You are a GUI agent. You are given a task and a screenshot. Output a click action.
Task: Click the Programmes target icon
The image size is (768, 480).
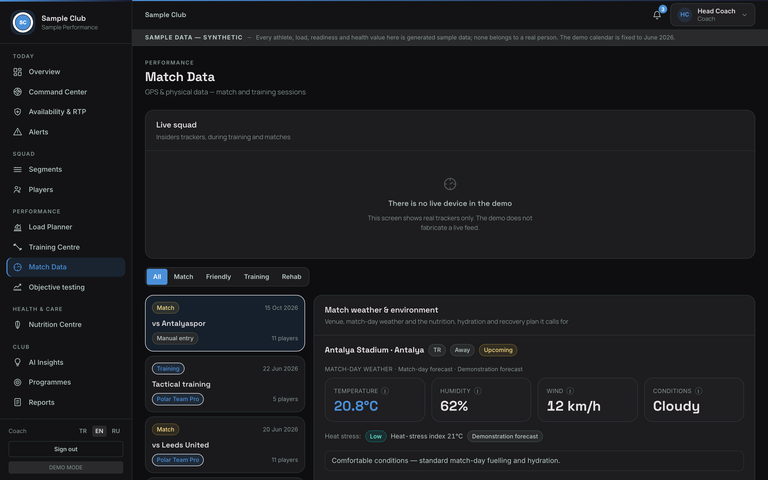(18, 383)
